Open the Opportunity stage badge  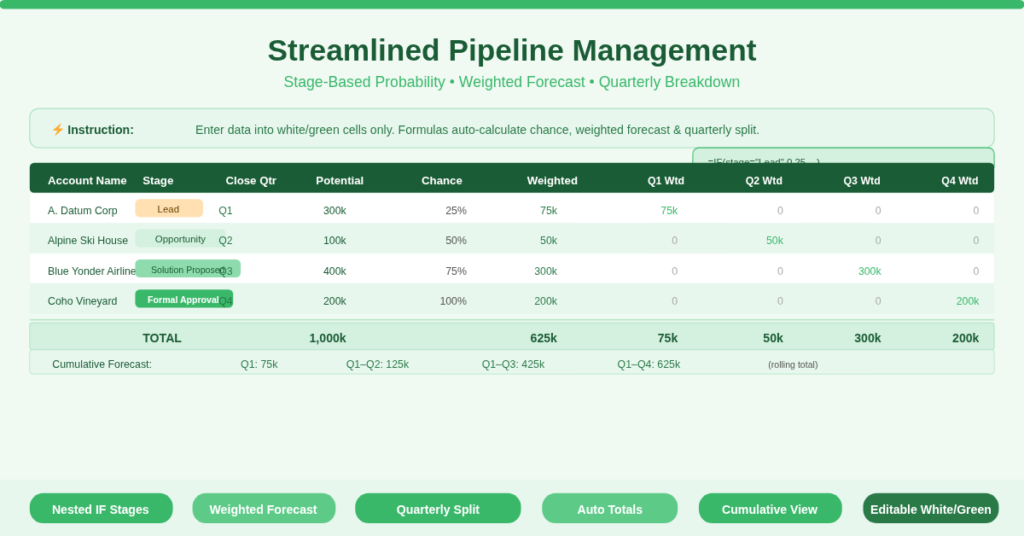click(x=180, y=239)
